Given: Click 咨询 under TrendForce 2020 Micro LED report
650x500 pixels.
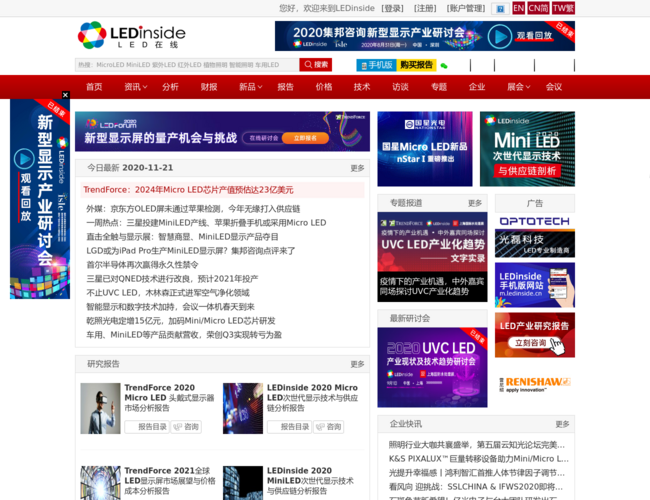Looking at the screenshot, I should [x=187, y=427].
